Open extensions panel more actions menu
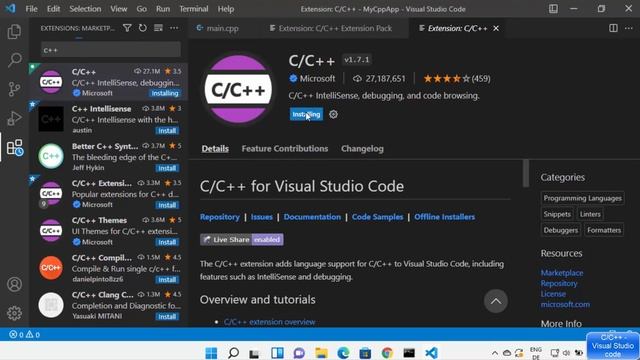The width and height of the screenshot is (640, 360). coord(174,28)
